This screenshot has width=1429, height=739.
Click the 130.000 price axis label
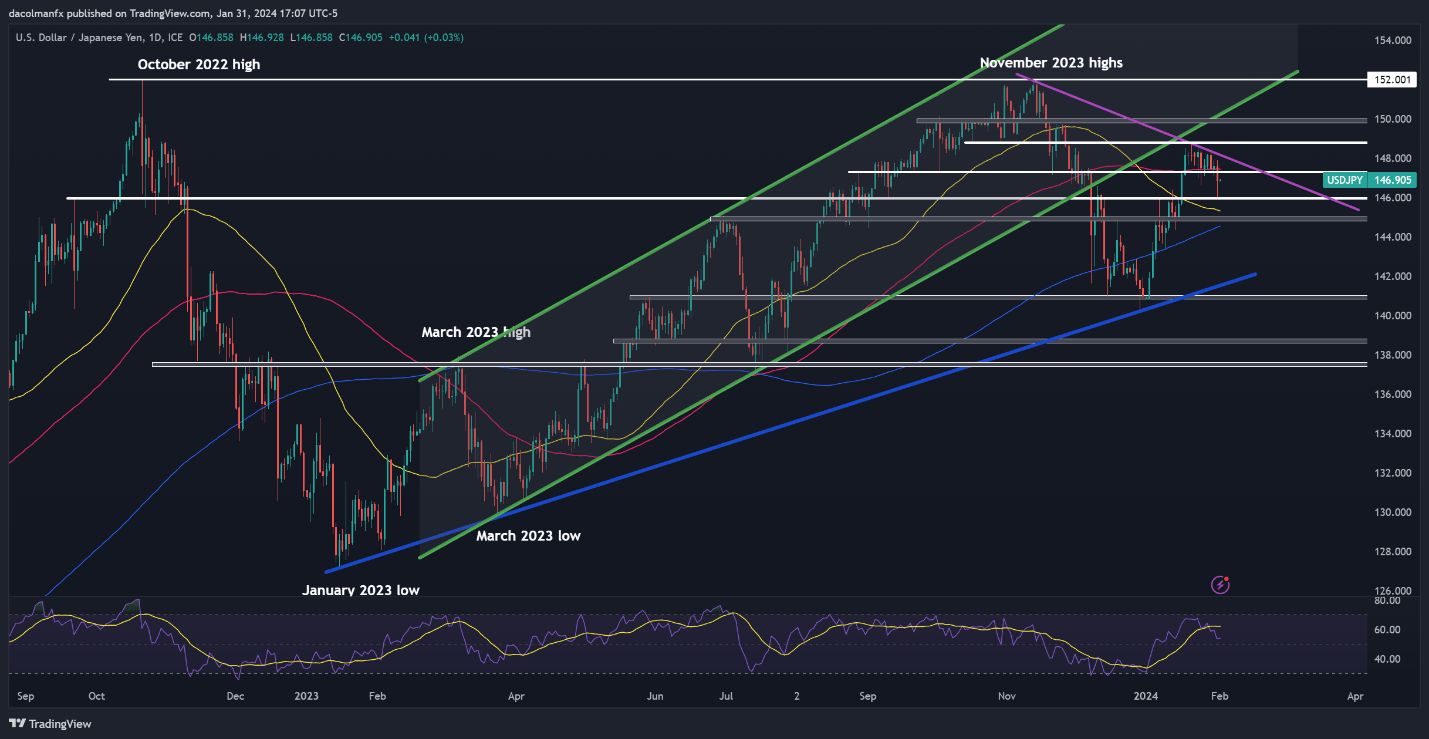[x=1391, y=512]
